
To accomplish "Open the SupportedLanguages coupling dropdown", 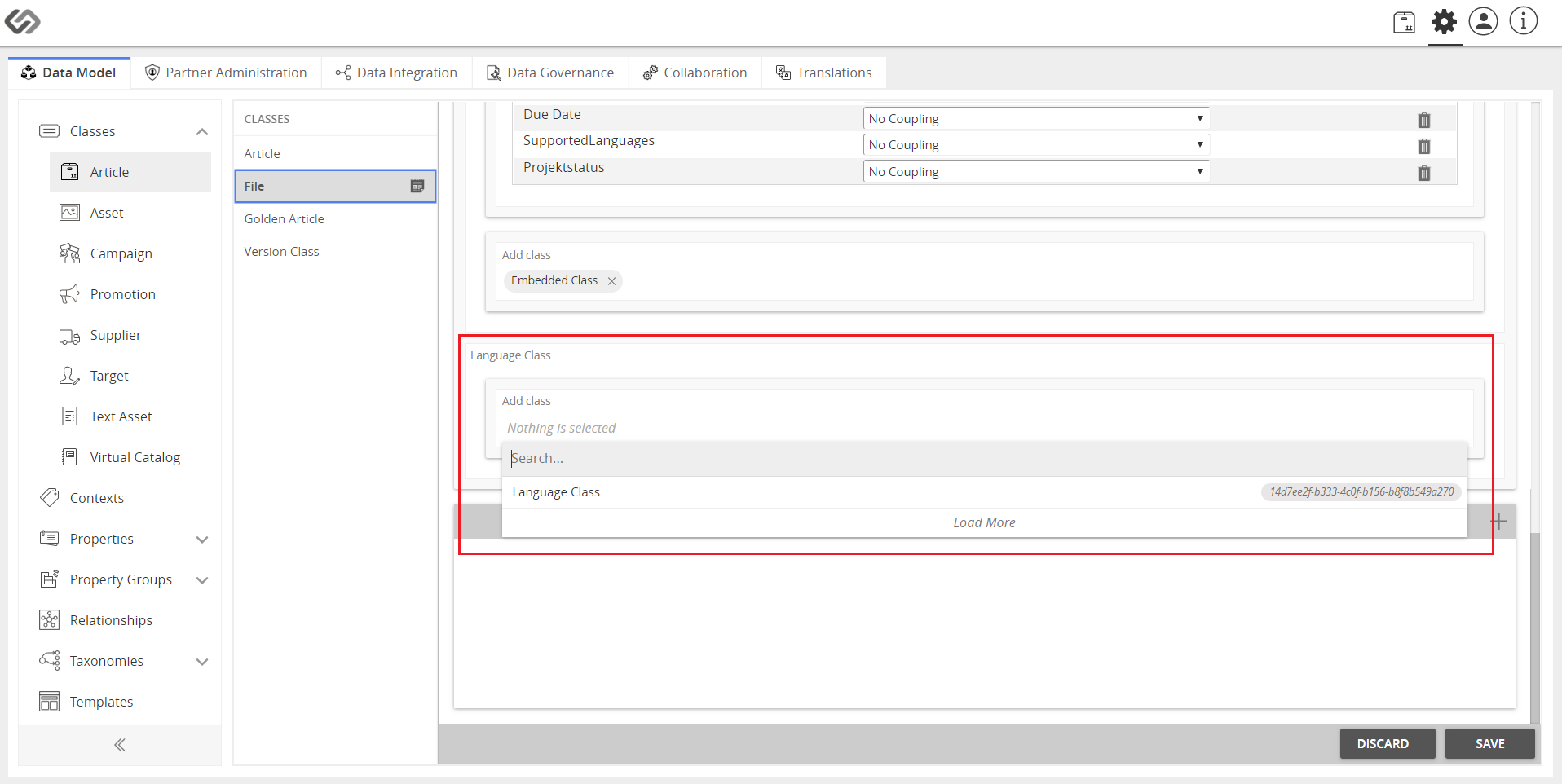I will pyautogui.click(x=1036, y=144).
